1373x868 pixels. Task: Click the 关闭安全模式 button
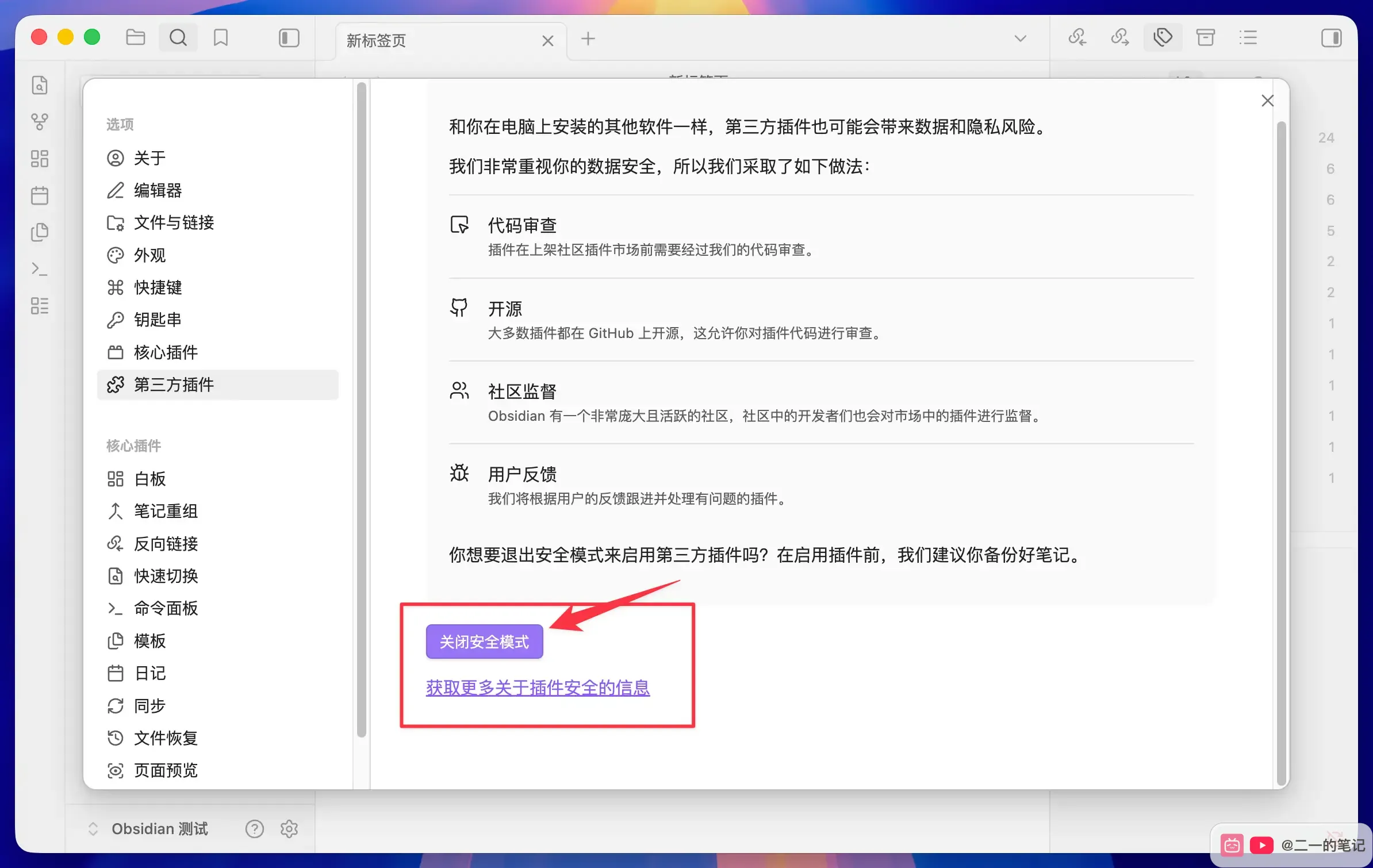[484, 642]
